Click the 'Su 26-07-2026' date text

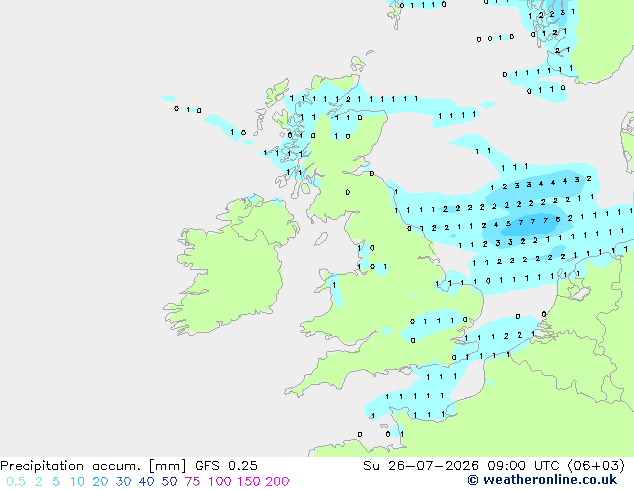(x=421, y=466)
